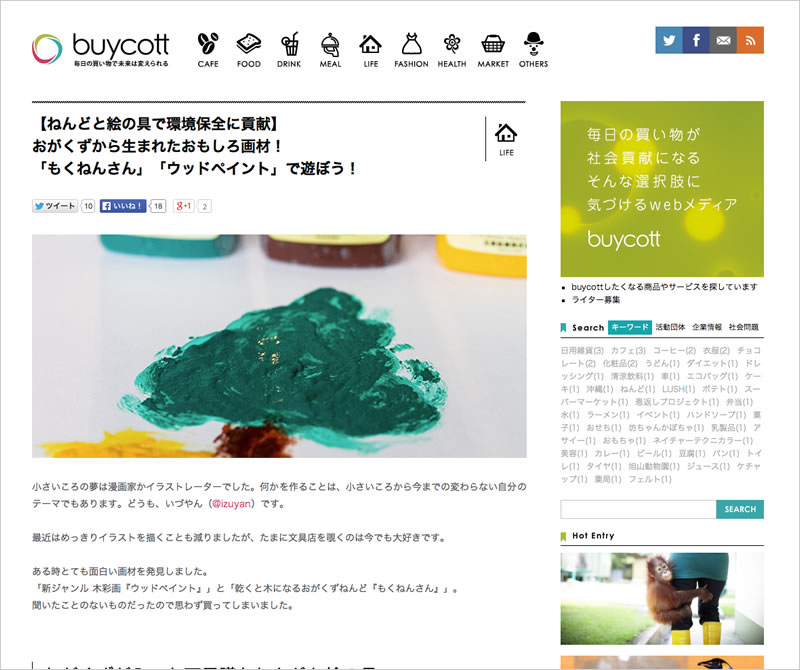The image size is (800, 670).
Task: Open the RSS feed icon
Action: tap(750, 40)
